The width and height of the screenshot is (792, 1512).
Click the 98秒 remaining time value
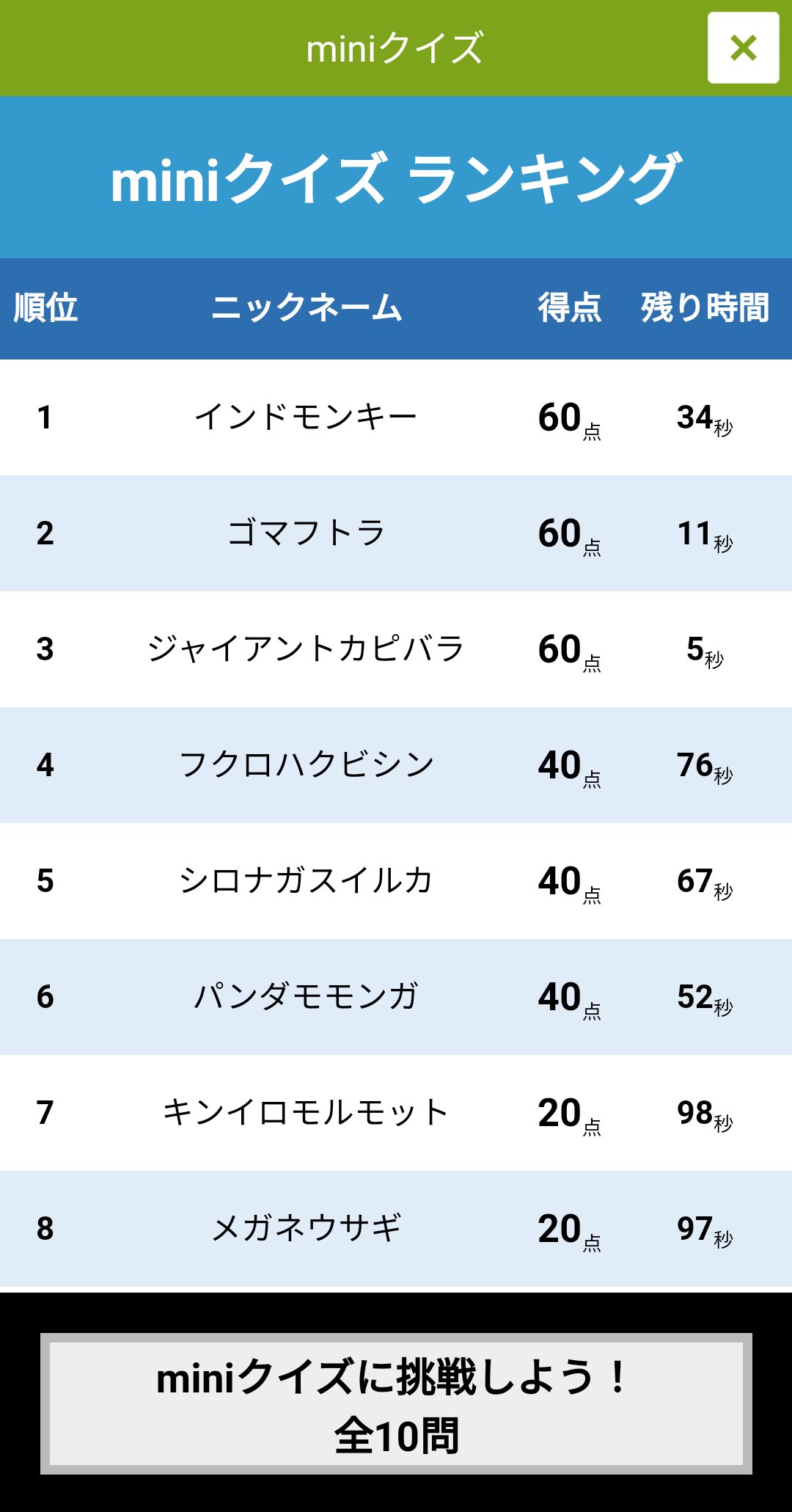point(705,1114)
